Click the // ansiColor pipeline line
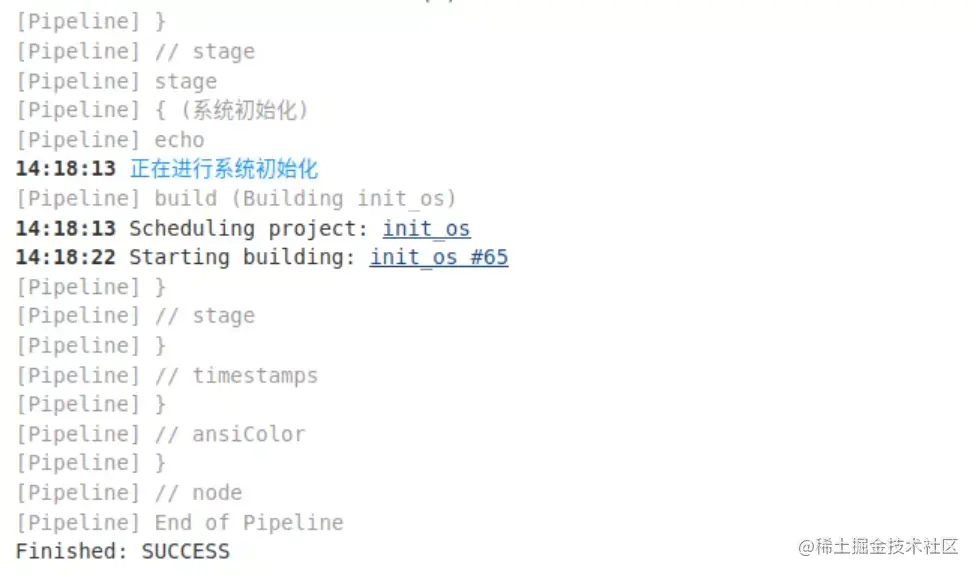 tap(230, 434)
